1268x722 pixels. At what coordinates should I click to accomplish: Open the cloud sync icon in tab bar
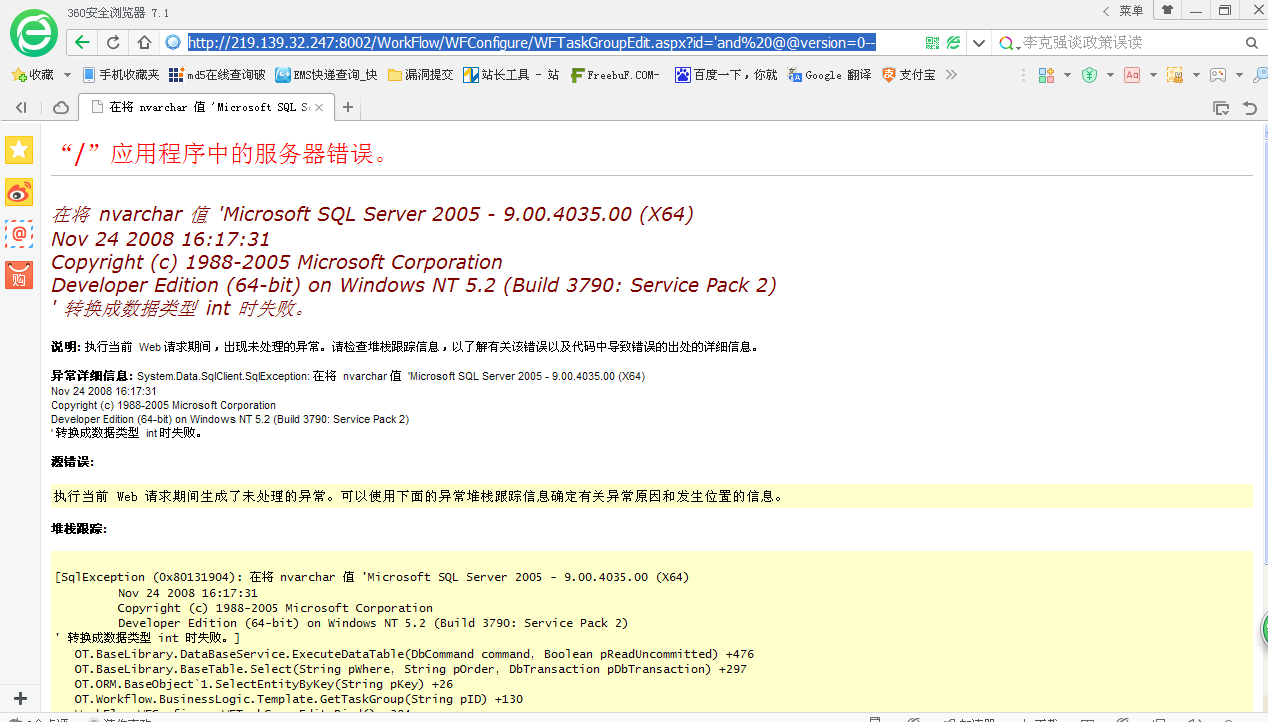[60, 107]
